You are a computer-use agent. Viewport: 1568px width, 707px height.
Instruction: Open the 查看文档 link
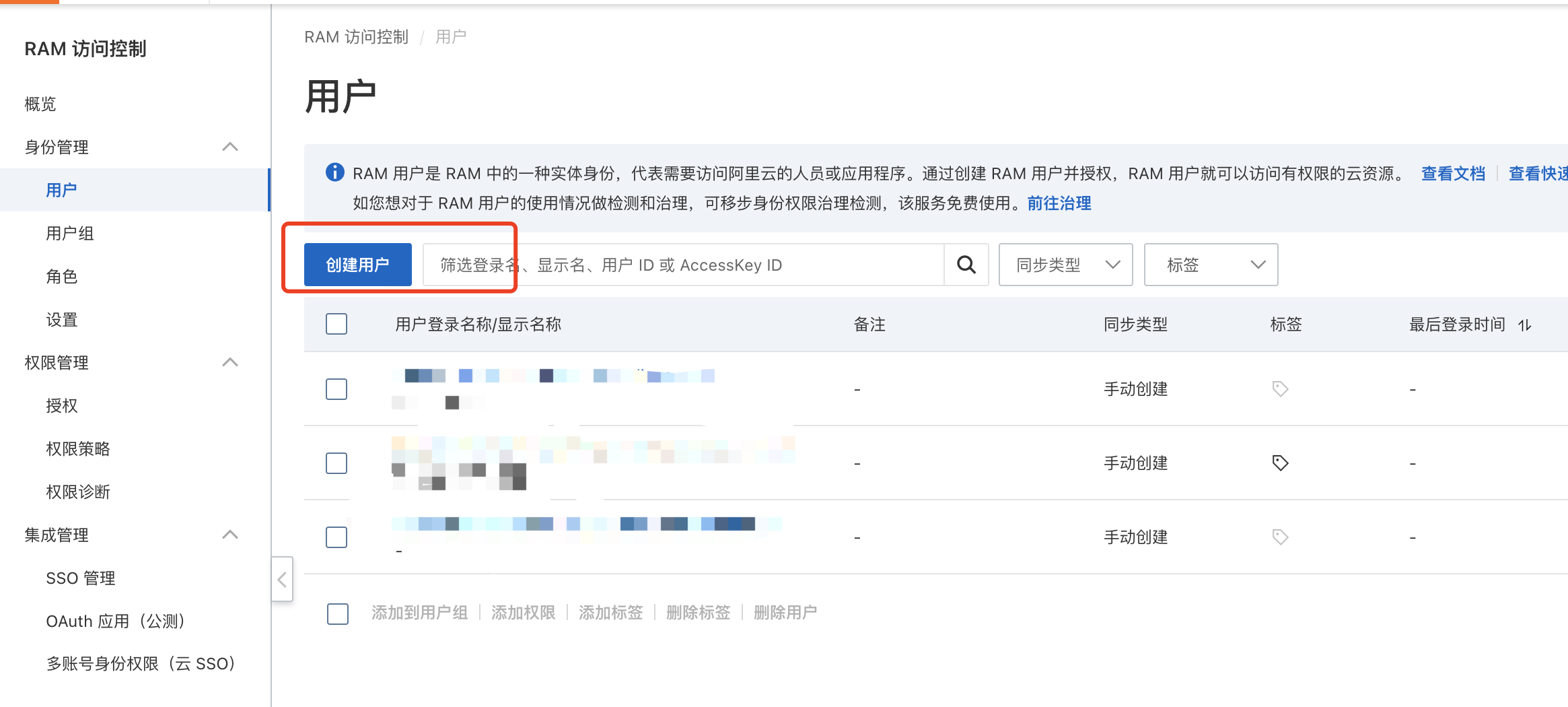tap(1453, 173)
